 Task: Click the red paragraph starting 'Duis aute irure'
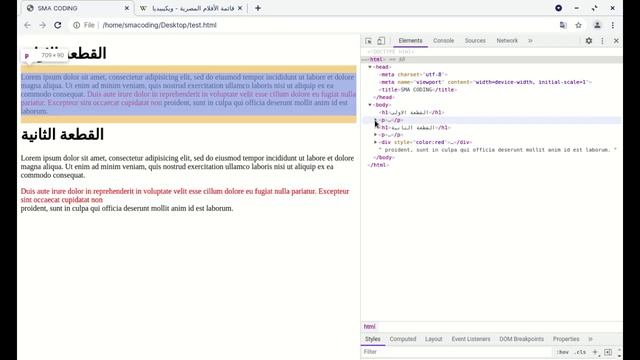[185, 196]
